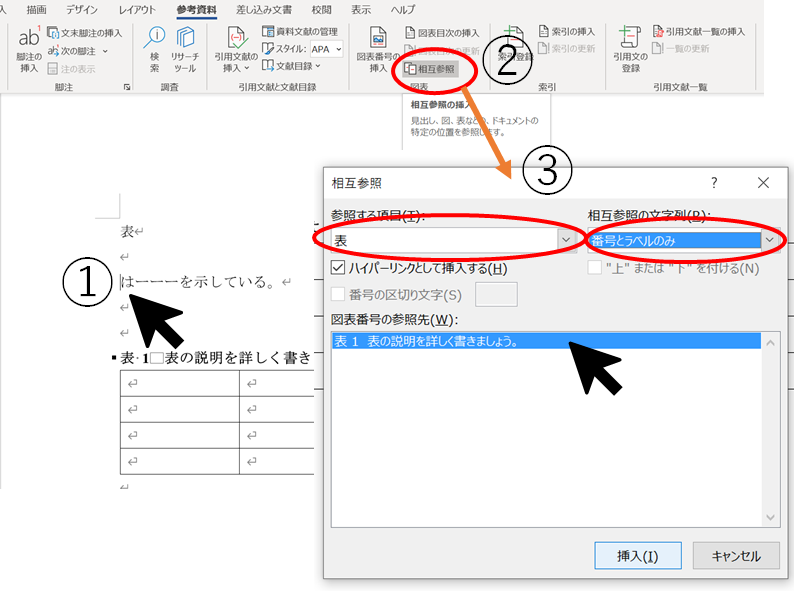794x591 pixels.
Task: Click 一覧の更新 in citations group
Action: pos(681,49)
